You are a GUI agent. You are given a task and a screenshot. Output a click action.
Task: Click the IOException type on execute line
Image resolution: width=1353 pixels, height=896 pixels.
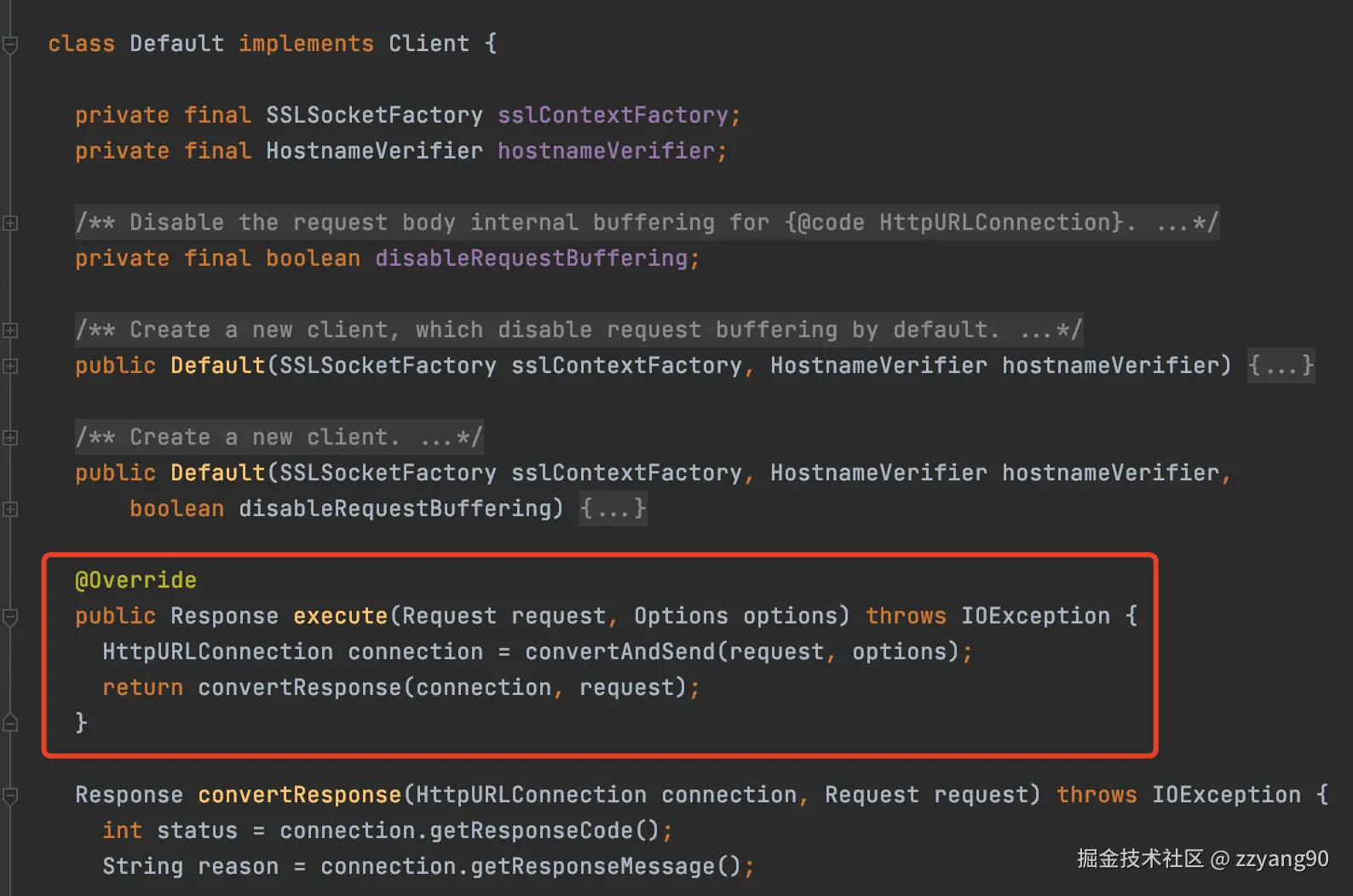click(x=1035, y=617)
